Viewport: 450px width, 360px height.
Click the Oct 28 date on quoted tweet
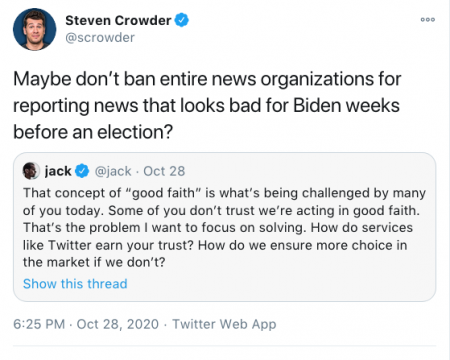[x=164, y=171]
